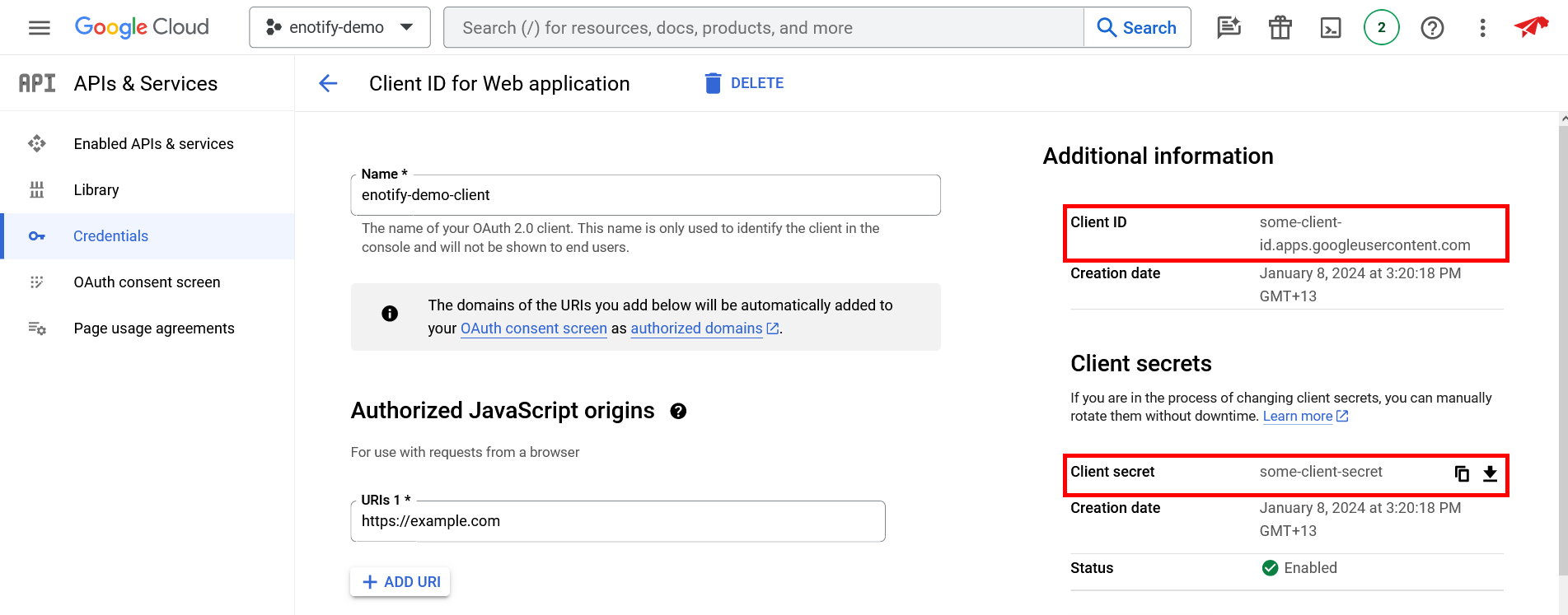
Task: Click the free trial gift icon
Action: [x=1280, y=28]
